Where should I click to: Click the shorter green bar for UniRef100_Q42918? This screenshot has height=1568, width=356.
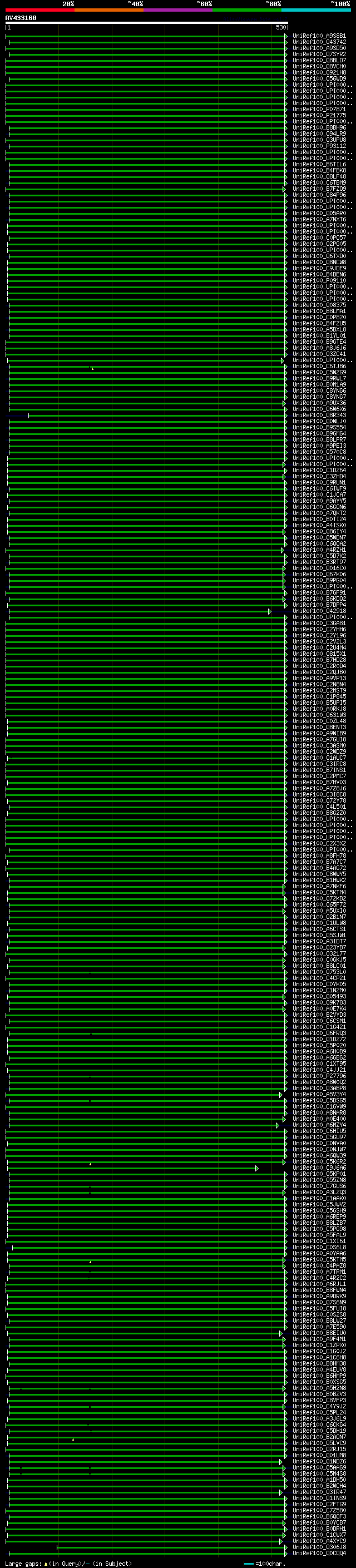[140, 611]
